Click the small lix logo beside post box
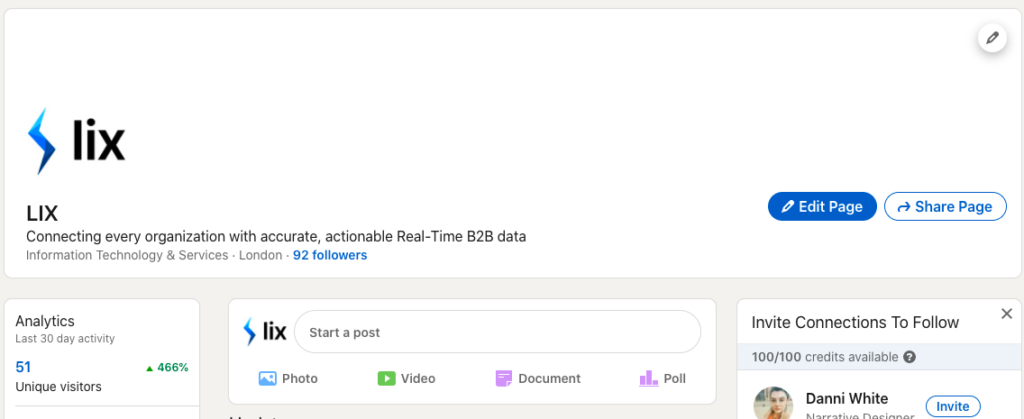 tap(265, 331)
